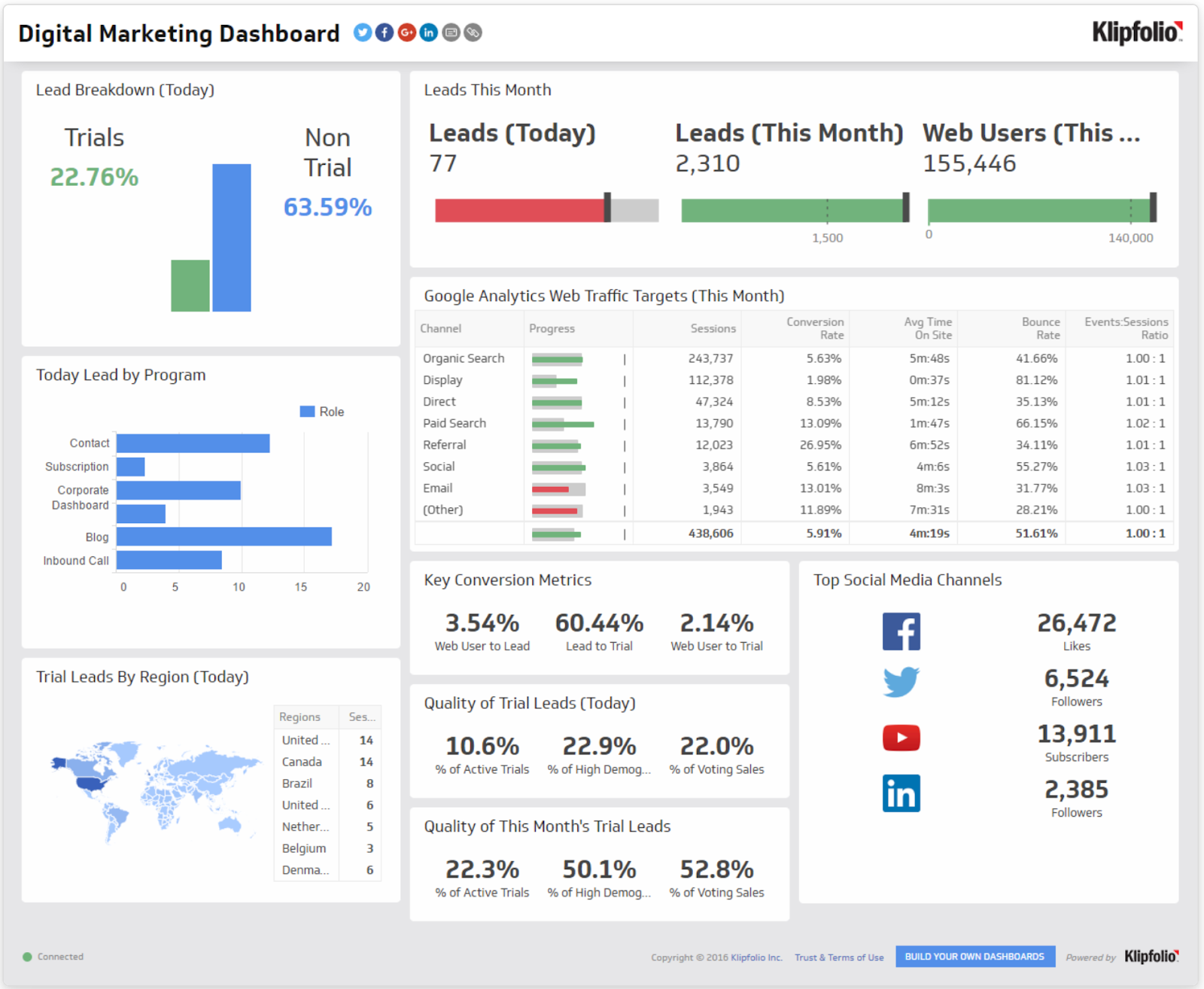The height and width of the screenshot is (989, 1204).
Task: Click the YouTube subscribers icon
Action: (901, 738)
